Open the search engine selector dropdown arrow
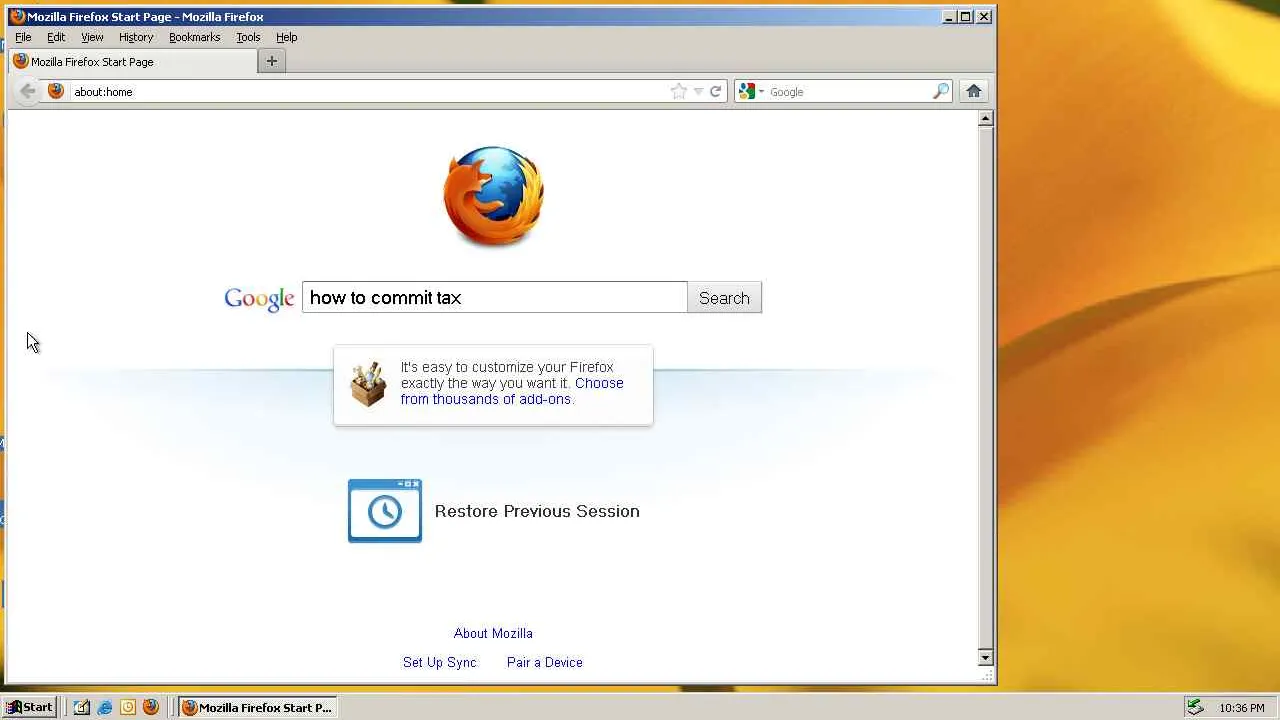Screen dimensions: 1280x720 [761, 91]
